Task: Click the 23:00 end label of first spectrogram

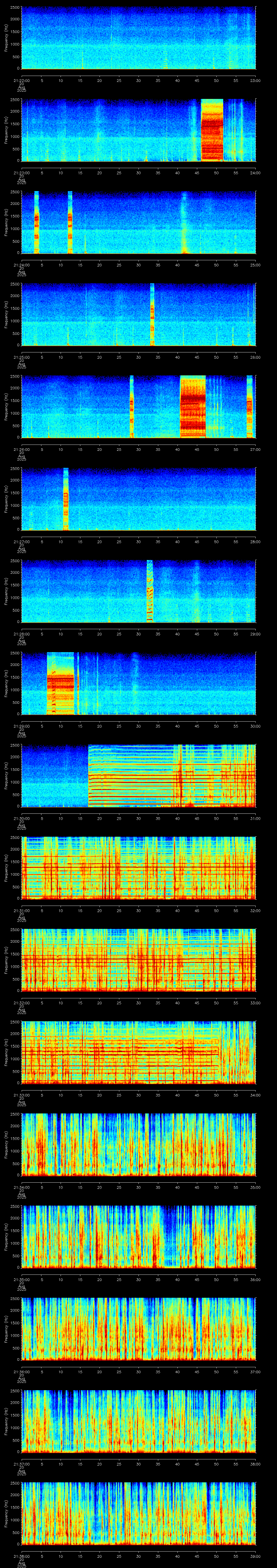Action: point(255,80)
